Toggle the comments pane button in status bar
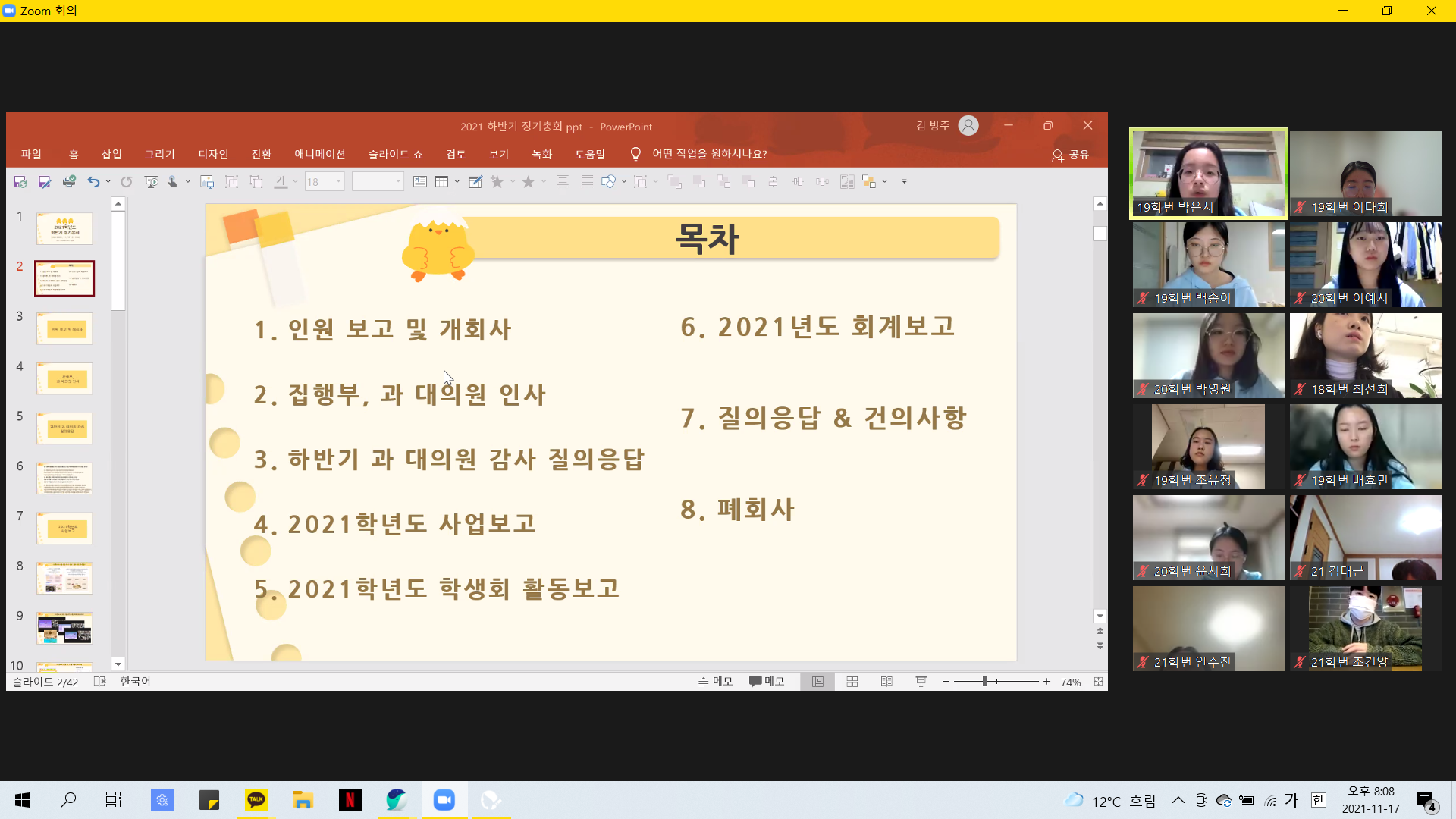Image resolution: width=1456 pixels, height=819 pixels. tap(767, 682)
